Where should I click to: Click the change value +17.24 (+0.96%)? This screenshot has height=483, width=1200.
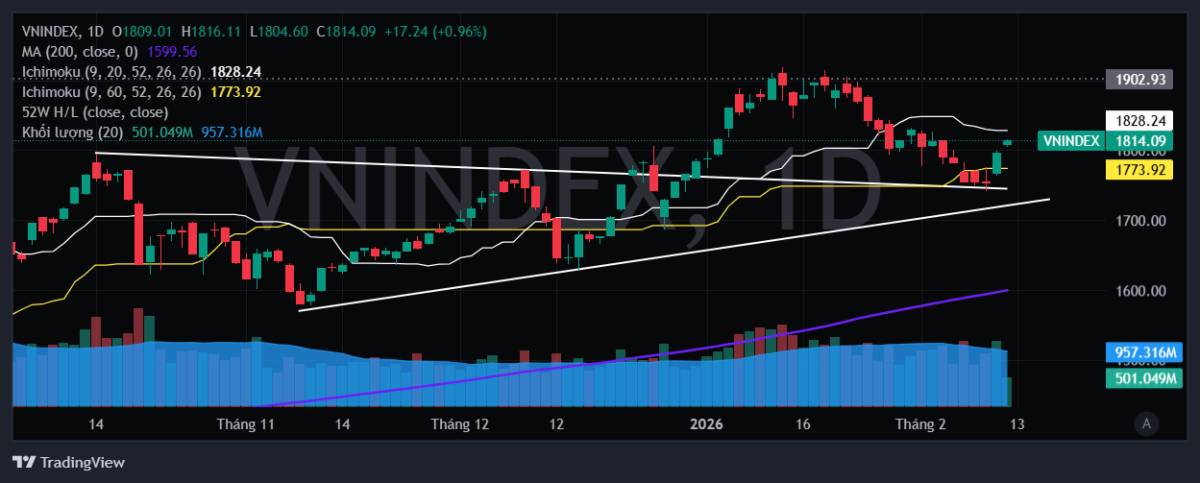434,31
